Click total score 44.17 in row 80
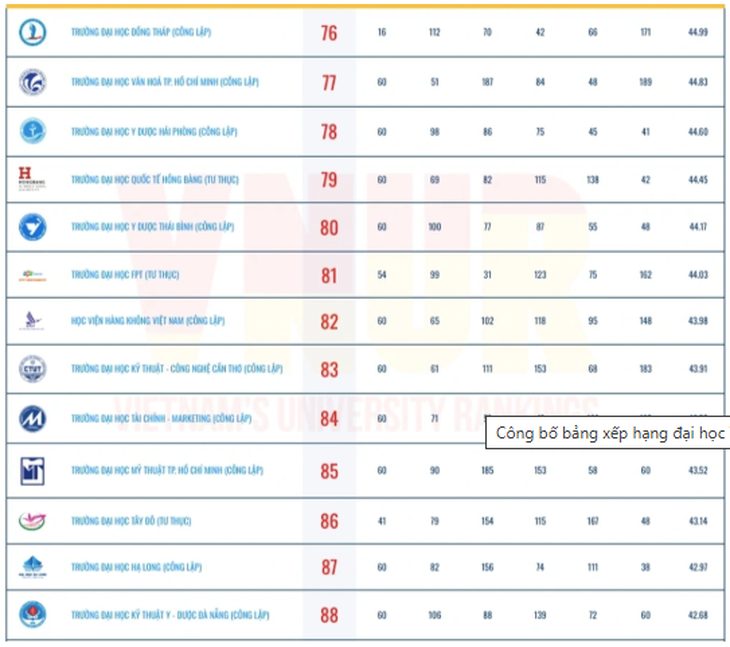This screenshot has height=647, width=730. 698,227
